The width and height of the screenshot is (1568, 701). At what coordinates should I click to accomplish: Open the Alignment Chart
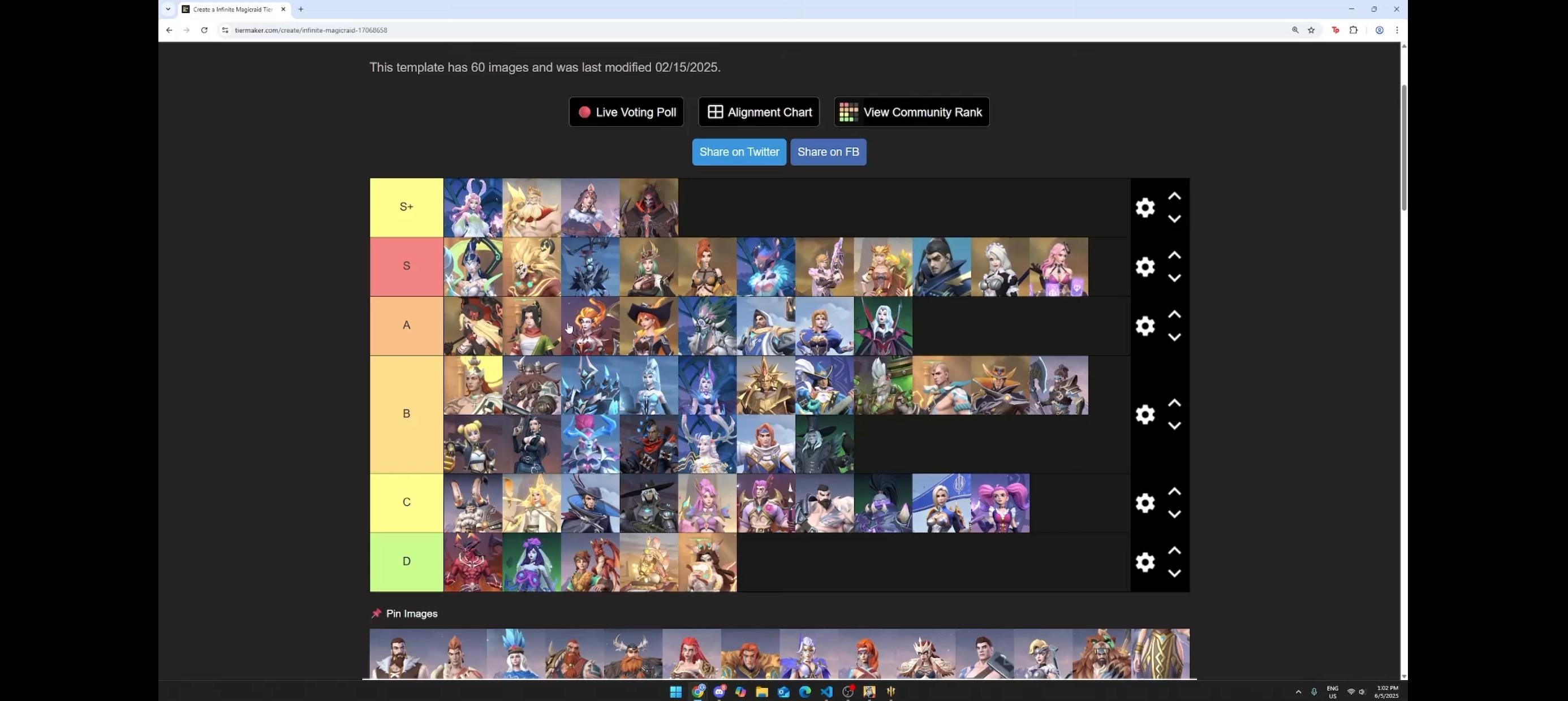point(759,112)
